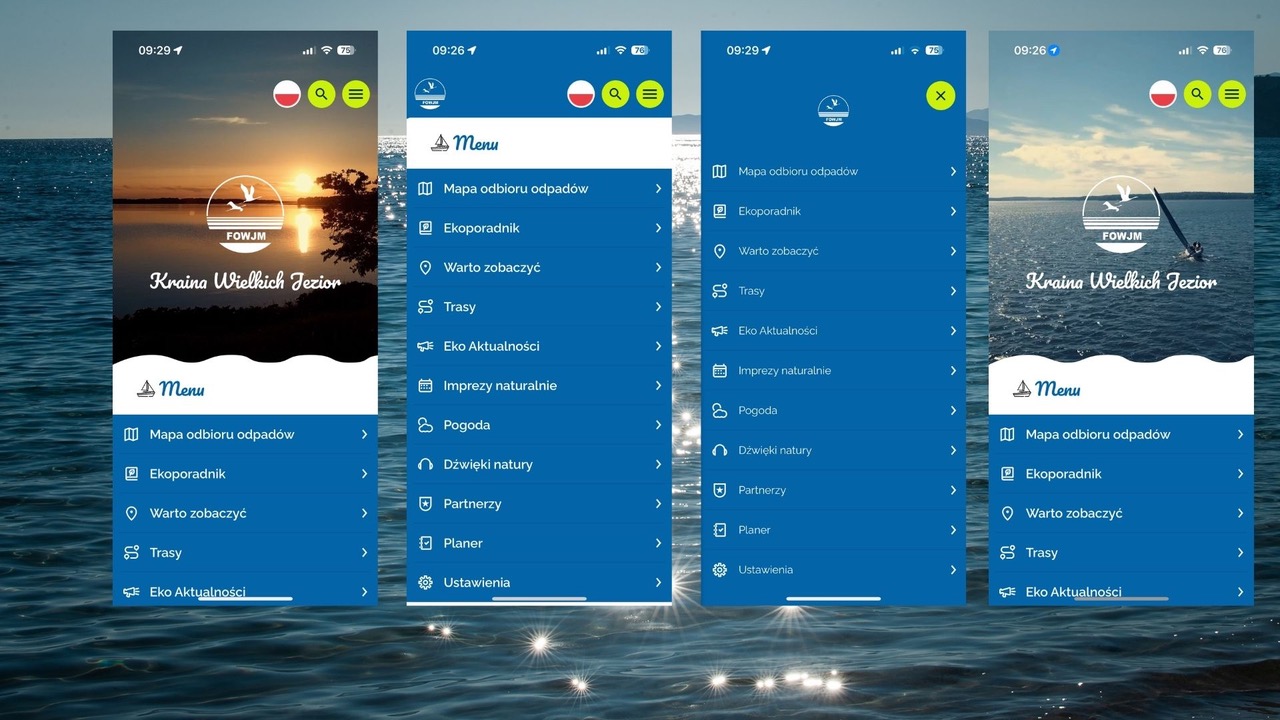This screenshot has width=1280, height=720.
Task: Click the large FOWJM logo on the sunset screen
Action: coord(245,215)
